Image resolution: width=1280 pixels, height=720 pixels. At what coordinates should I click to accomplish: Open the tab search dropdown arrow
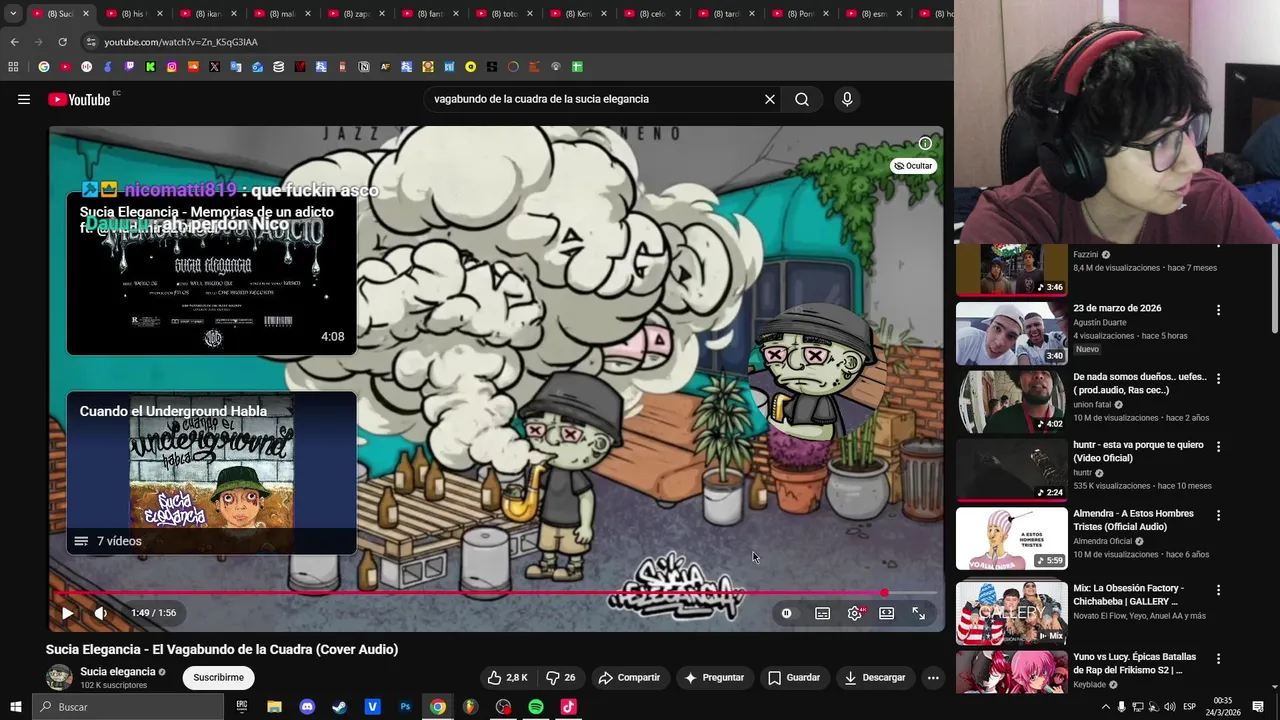click(x=13, y=14)
